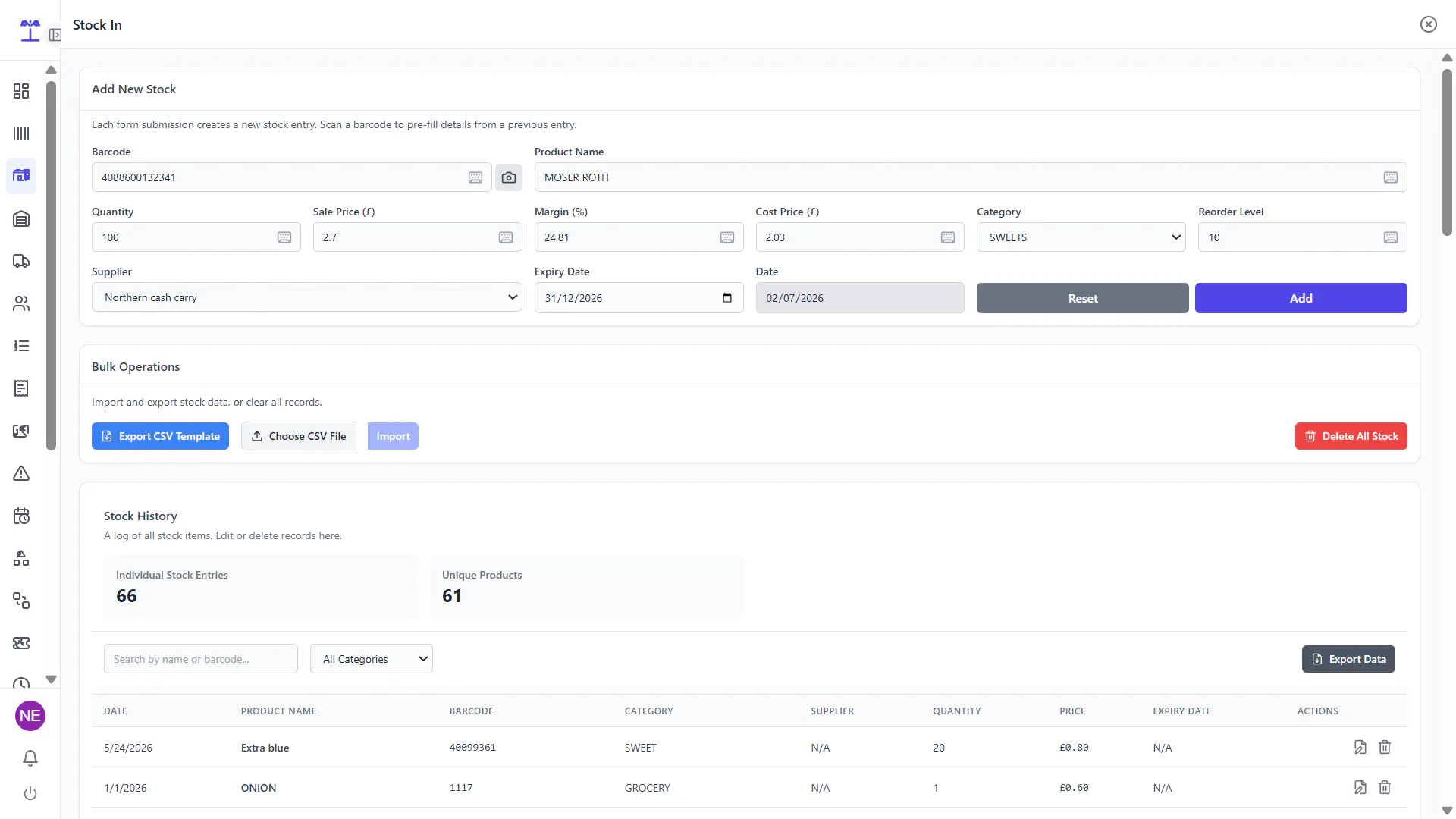Open virtual keyboard for Margin field
Viewport: 1456px width, 819px height.
pos(727,237)
